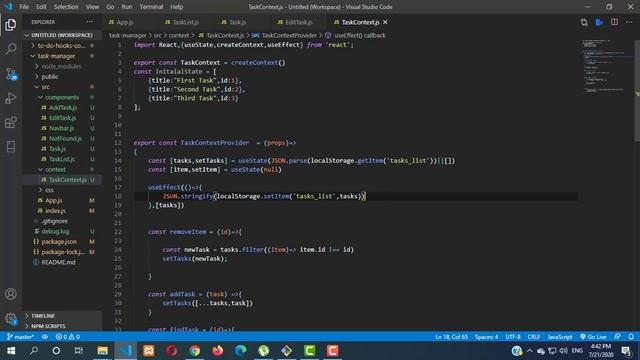This screenshot has height=360, width=640.
Task: Open the File menu
Action: (24, 7)
